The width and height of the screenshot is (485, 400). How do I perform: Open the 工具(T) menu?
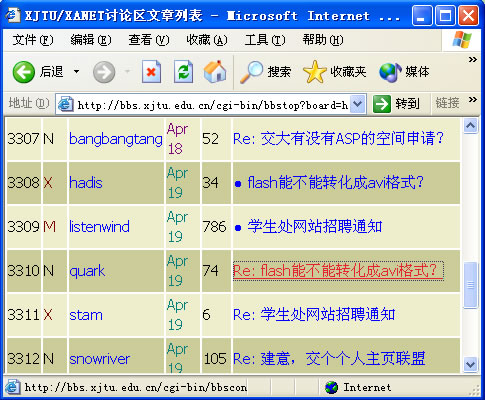[265, 40]
